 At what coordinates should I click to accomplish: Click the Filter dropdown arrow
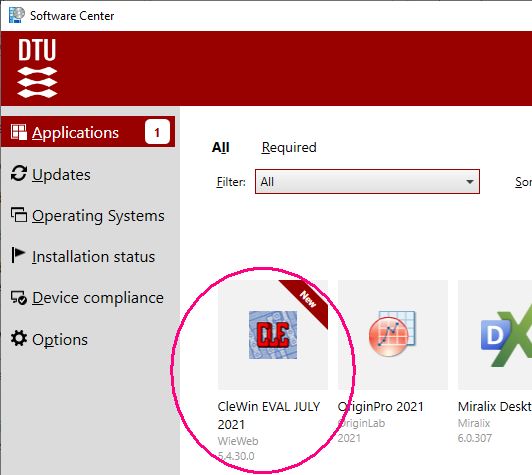470,182
